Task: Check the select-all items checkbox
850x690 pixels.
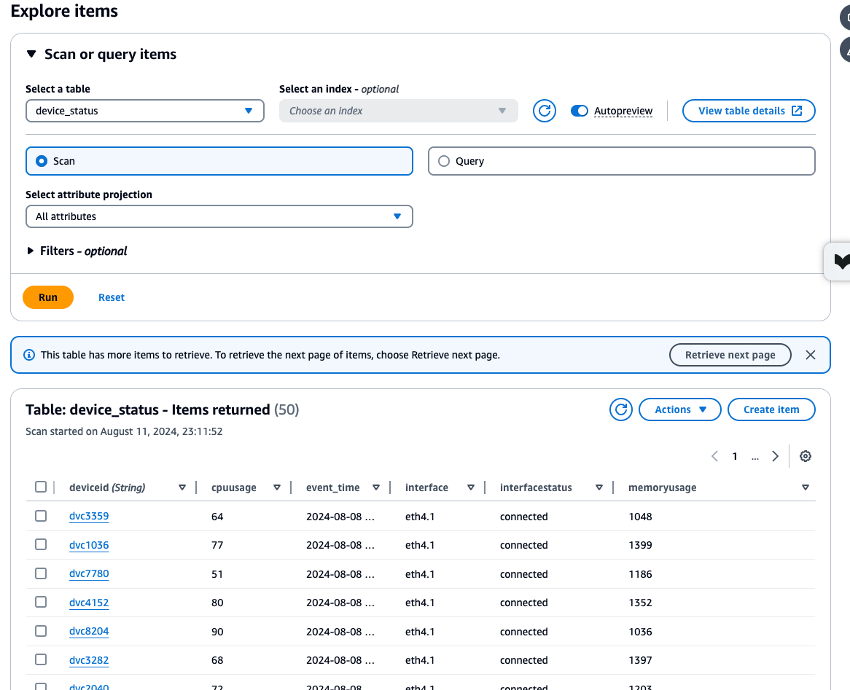Action: (41, 486)
